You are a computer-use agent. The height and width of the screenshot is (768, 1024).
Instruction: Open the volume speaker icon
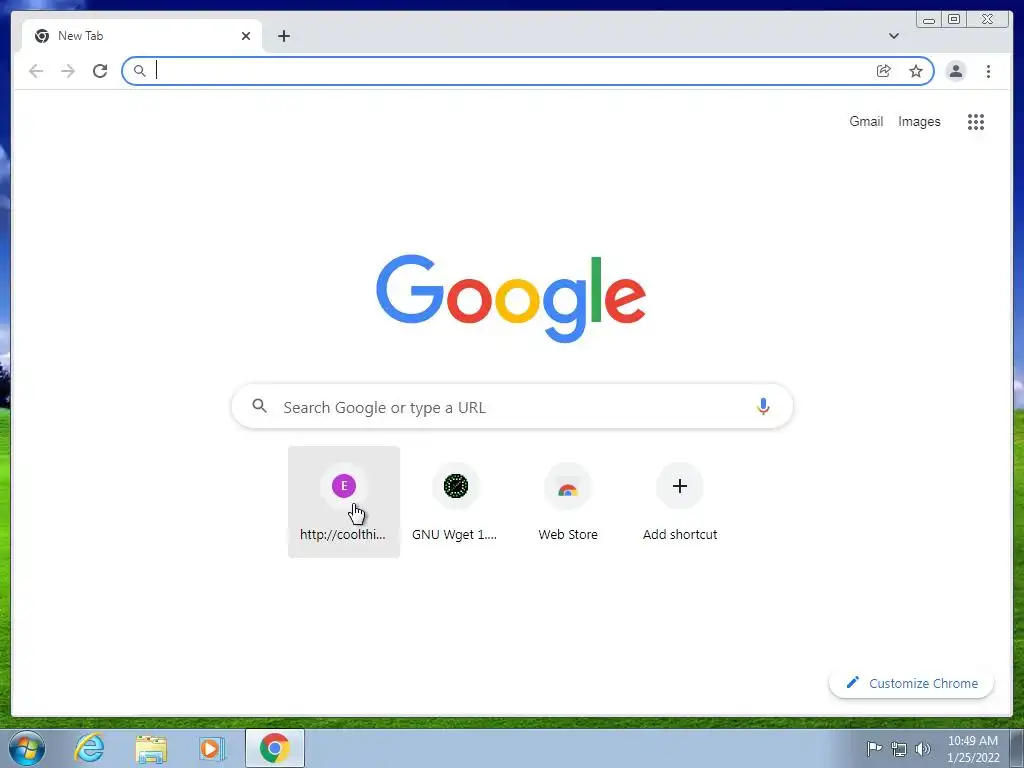pyautogui.click(x=923, y=748)
